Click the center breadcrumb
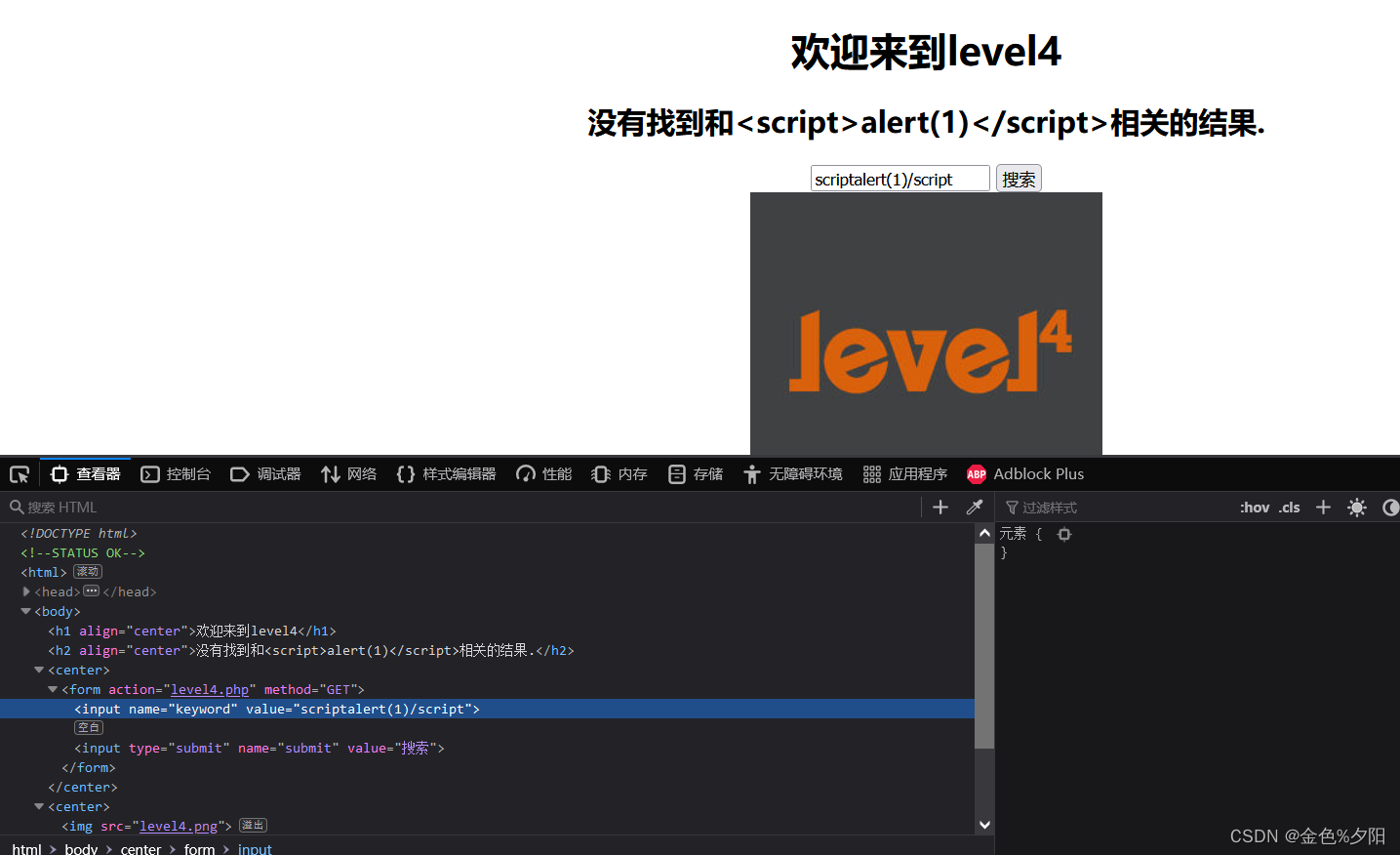 click(140, 849)
